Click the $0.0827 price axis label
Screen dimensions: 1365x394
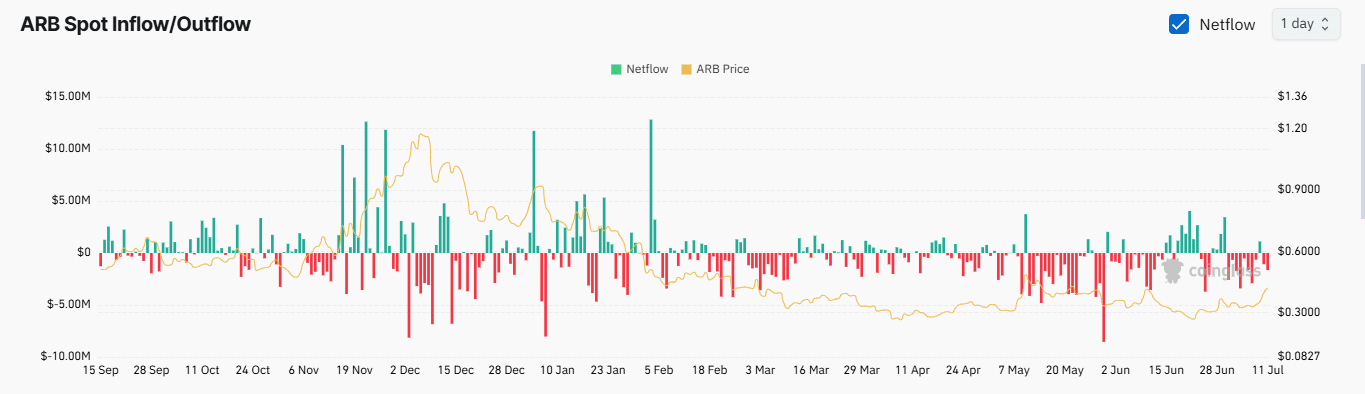tap(1299, 356)
